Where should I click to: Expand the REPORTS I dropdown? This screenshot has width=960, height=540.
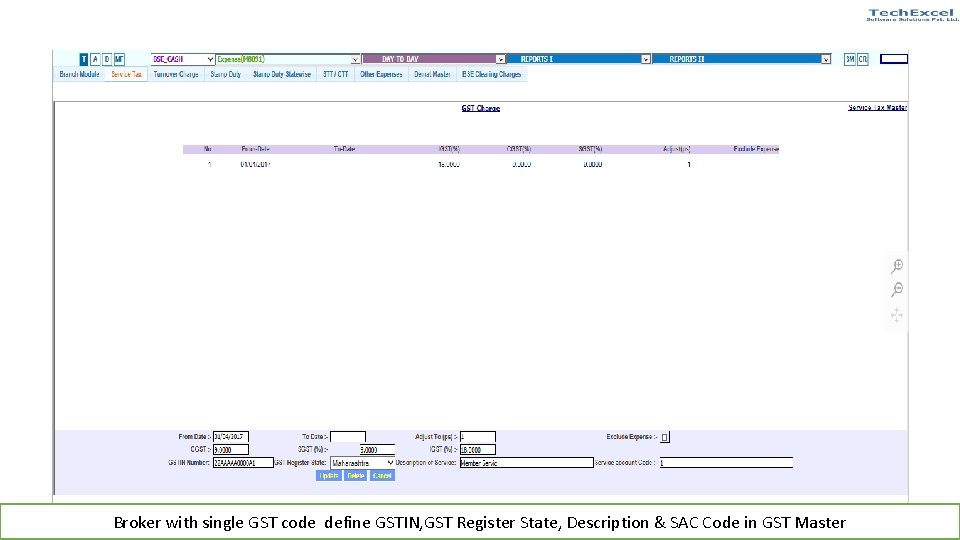(579, 59)
